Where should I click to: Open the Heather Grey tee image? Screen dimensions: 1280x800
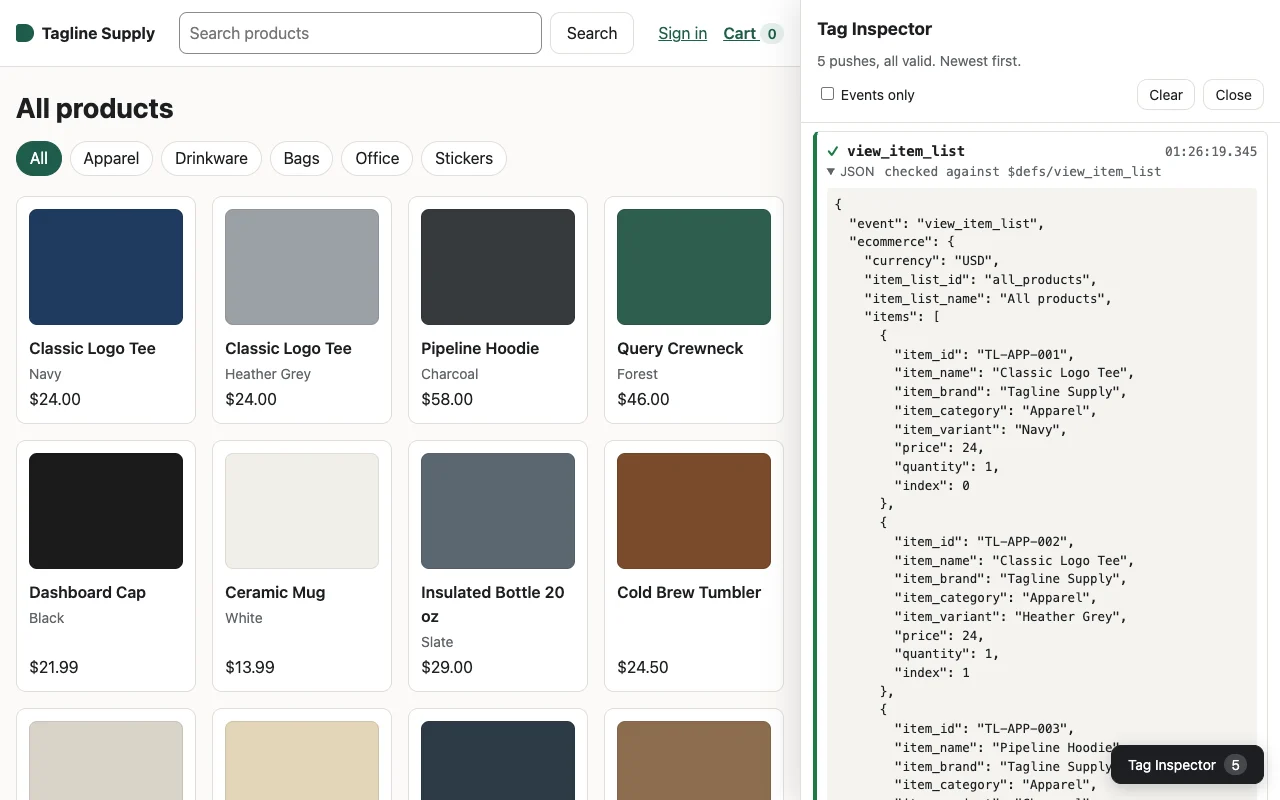pyautogui.click(x=302, y=267)
